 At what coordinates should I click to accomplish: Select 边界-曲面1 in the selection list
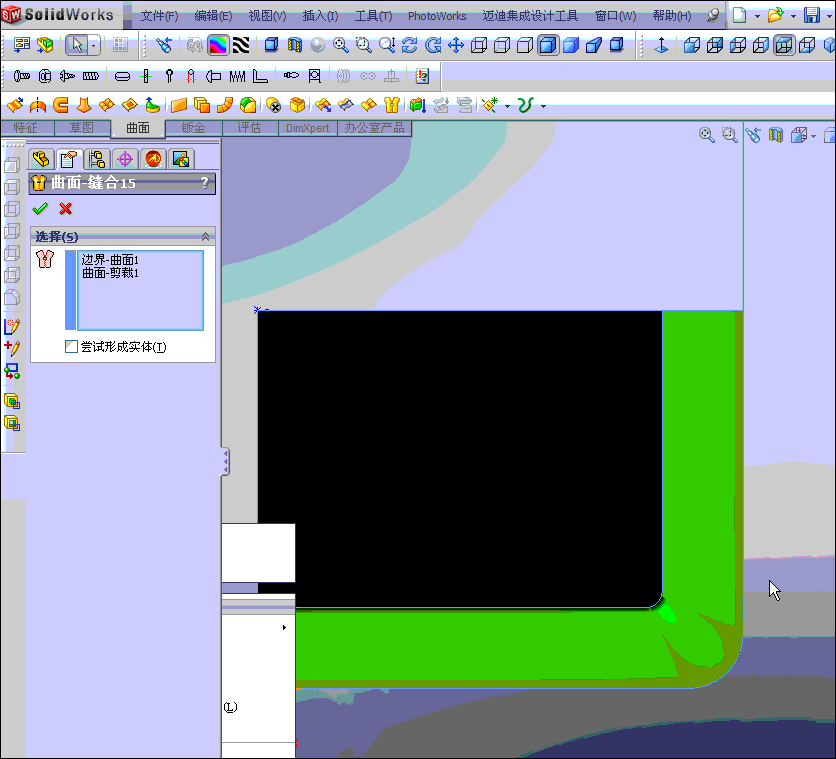click(110, 260)
